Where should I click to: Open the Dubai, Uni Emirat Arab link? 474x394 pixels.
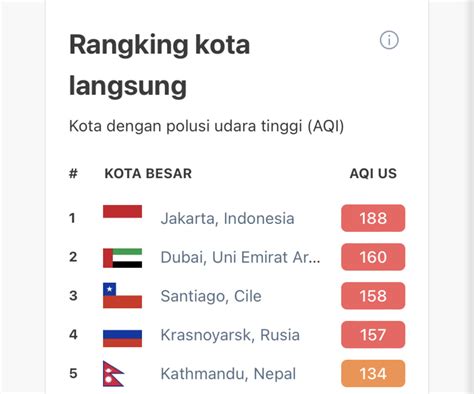coord(240,257)
